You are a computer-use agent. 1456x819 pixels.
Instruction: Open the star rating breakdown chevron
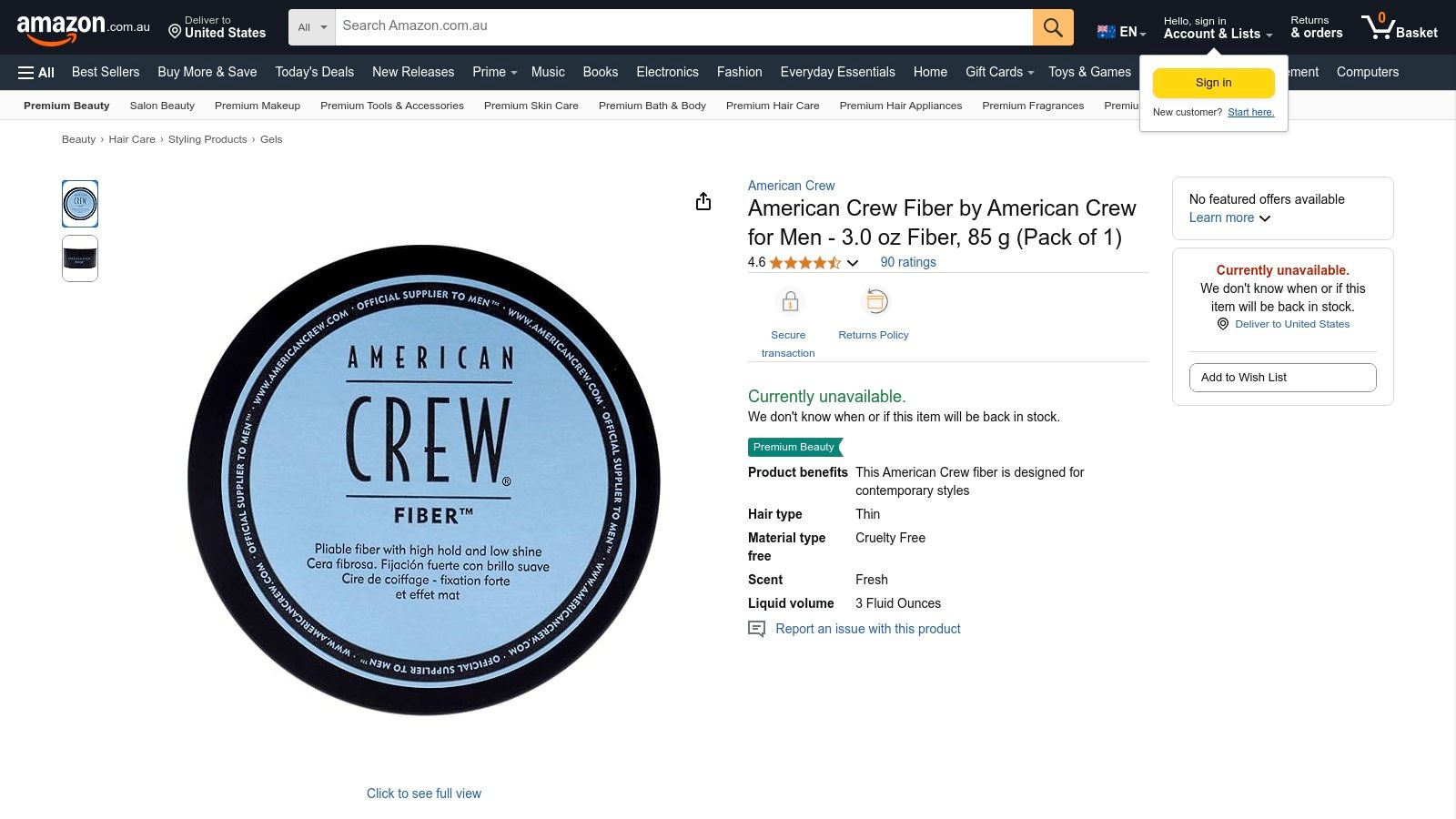click(x=853, y=263)
